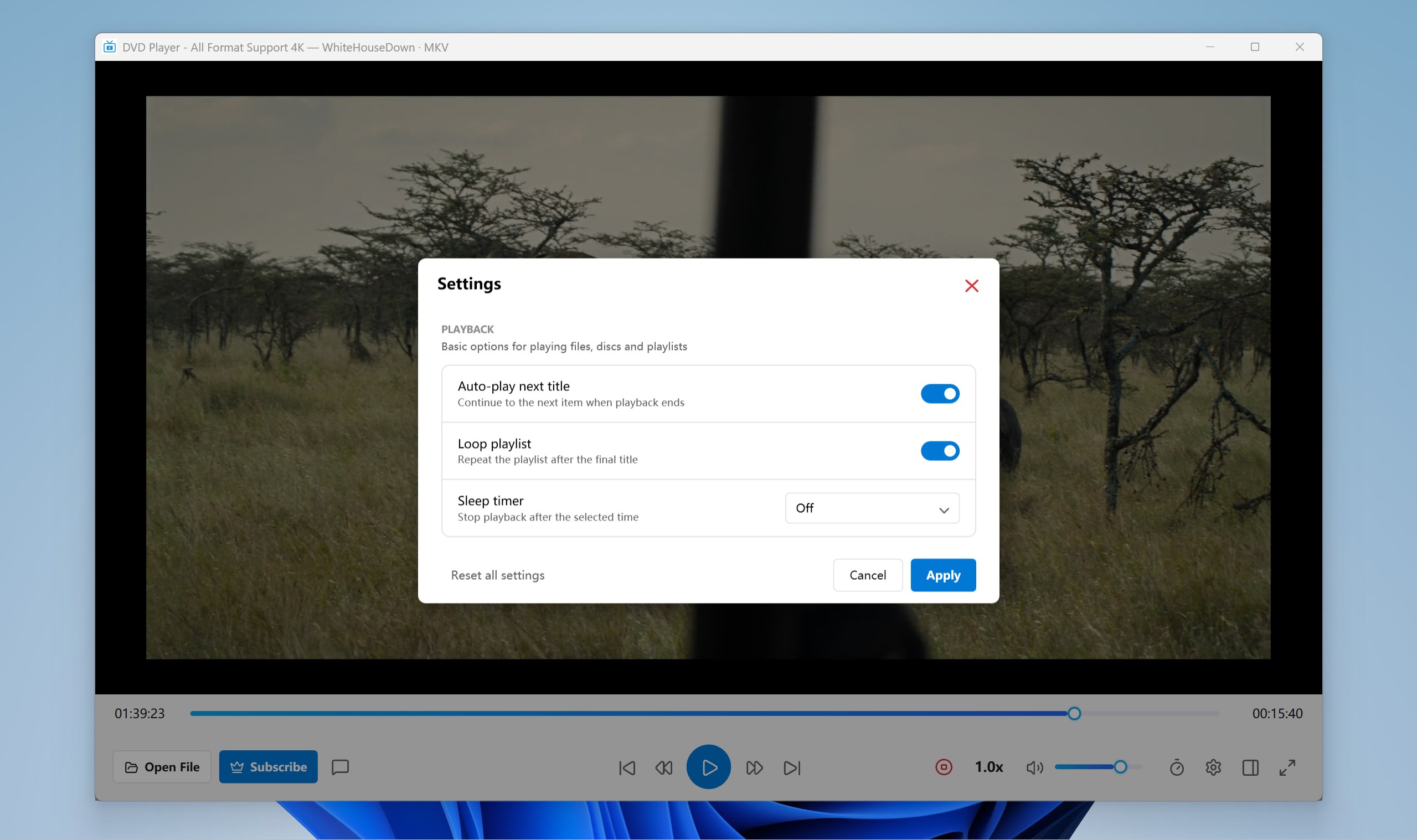
Task: Skip to next title
Action: [792, 767]
